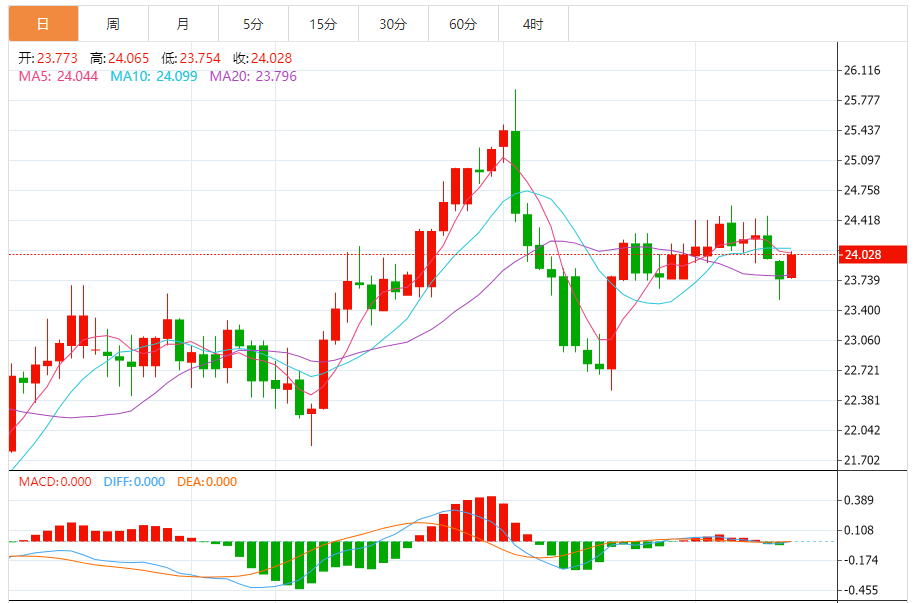Click the 24.758 price axis label

862,190
